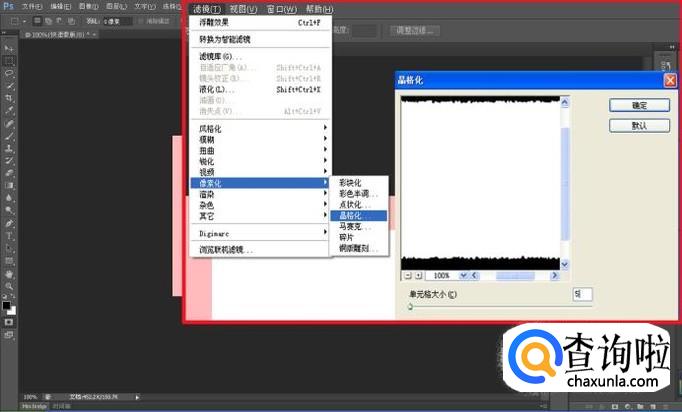Open the 100% zoom dropdown in Crystallize dialog
The width and height of the screenshot is (682, 412).
coord(463,275)
